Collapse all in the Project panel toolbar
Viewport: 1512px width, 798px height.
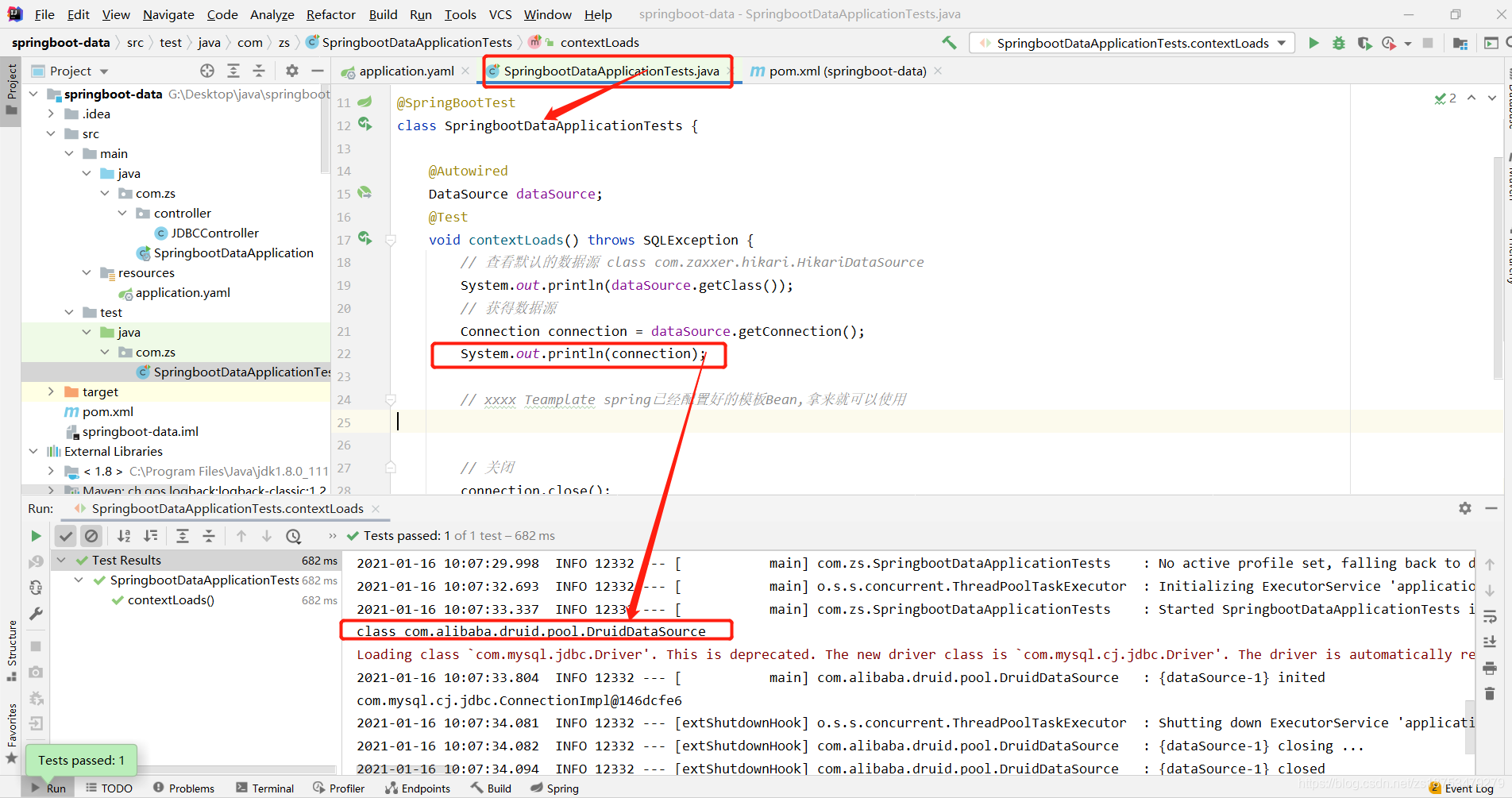click(x=259, y=71)
